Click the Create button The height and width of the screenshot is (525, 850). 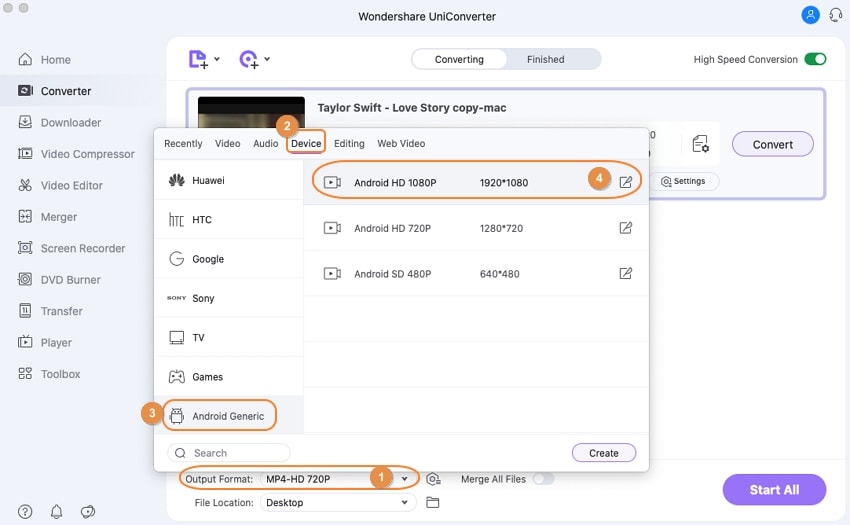point(604,453)
